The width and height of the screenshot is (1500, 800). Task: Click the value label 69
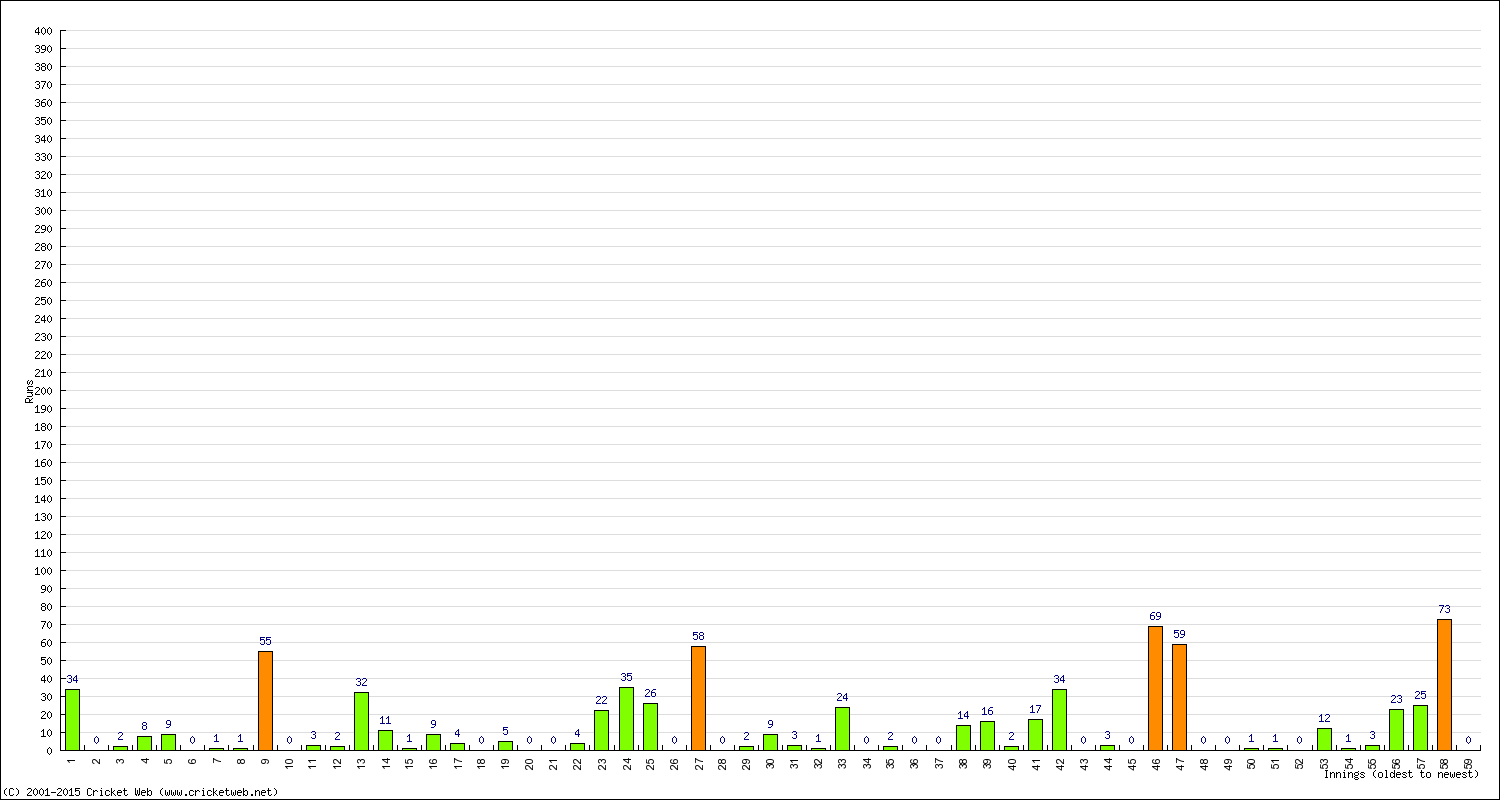pyautogui.click(x=1155, y=616)
